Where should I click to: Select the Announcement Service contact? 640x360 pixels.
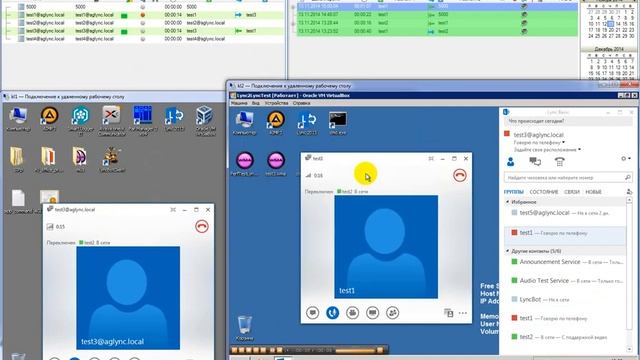point(565,262)
